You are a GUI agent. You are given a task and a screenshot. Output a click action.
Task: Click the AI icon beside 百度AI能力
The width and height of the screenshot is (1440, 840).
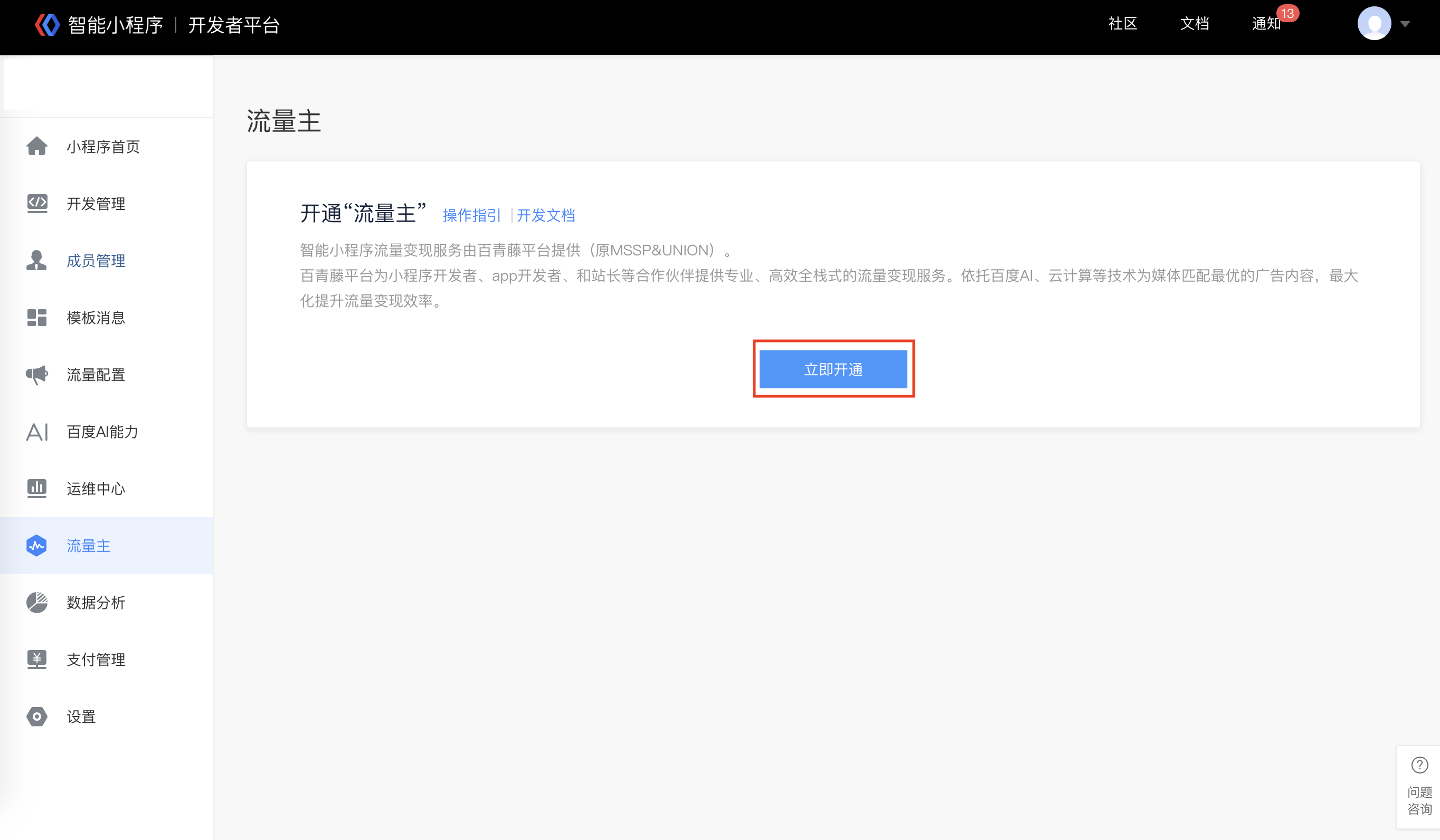[x=37, y=432]
